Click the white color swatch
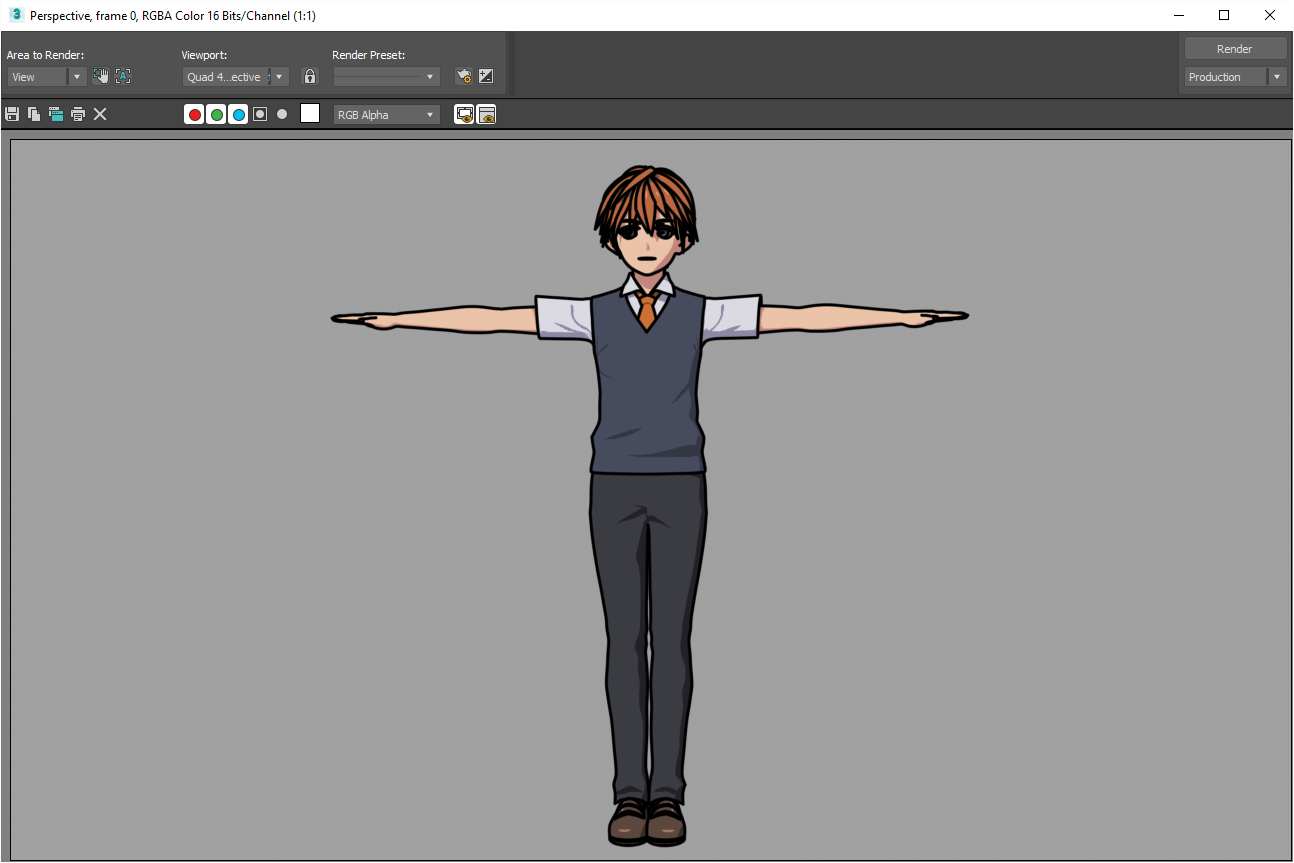The width and height of the screenshot is (1294, 863). [310, 114]
